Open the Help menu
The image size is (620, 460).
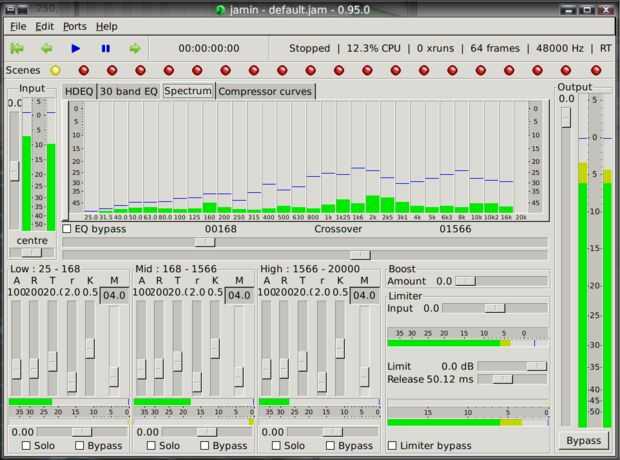pos(106,27)
